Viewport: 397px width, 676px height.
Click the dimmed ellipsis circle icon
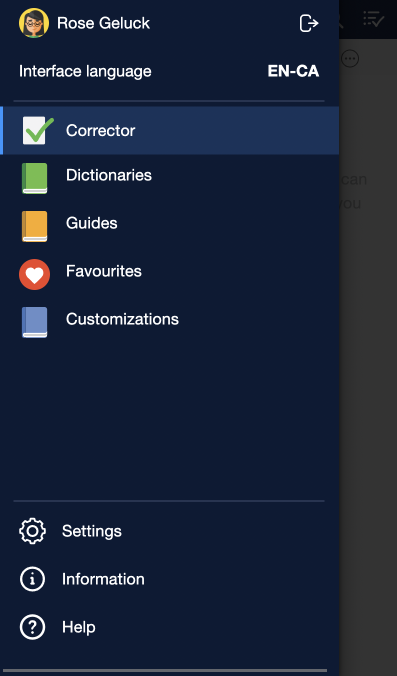[350, 59]
